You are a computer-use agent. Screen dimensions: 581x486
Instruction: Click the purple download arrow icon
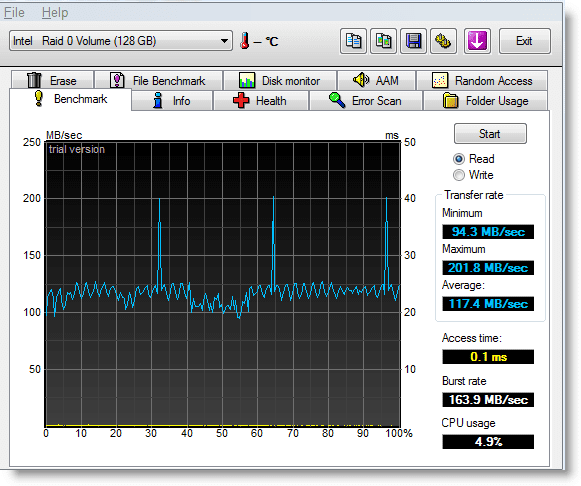477,41
